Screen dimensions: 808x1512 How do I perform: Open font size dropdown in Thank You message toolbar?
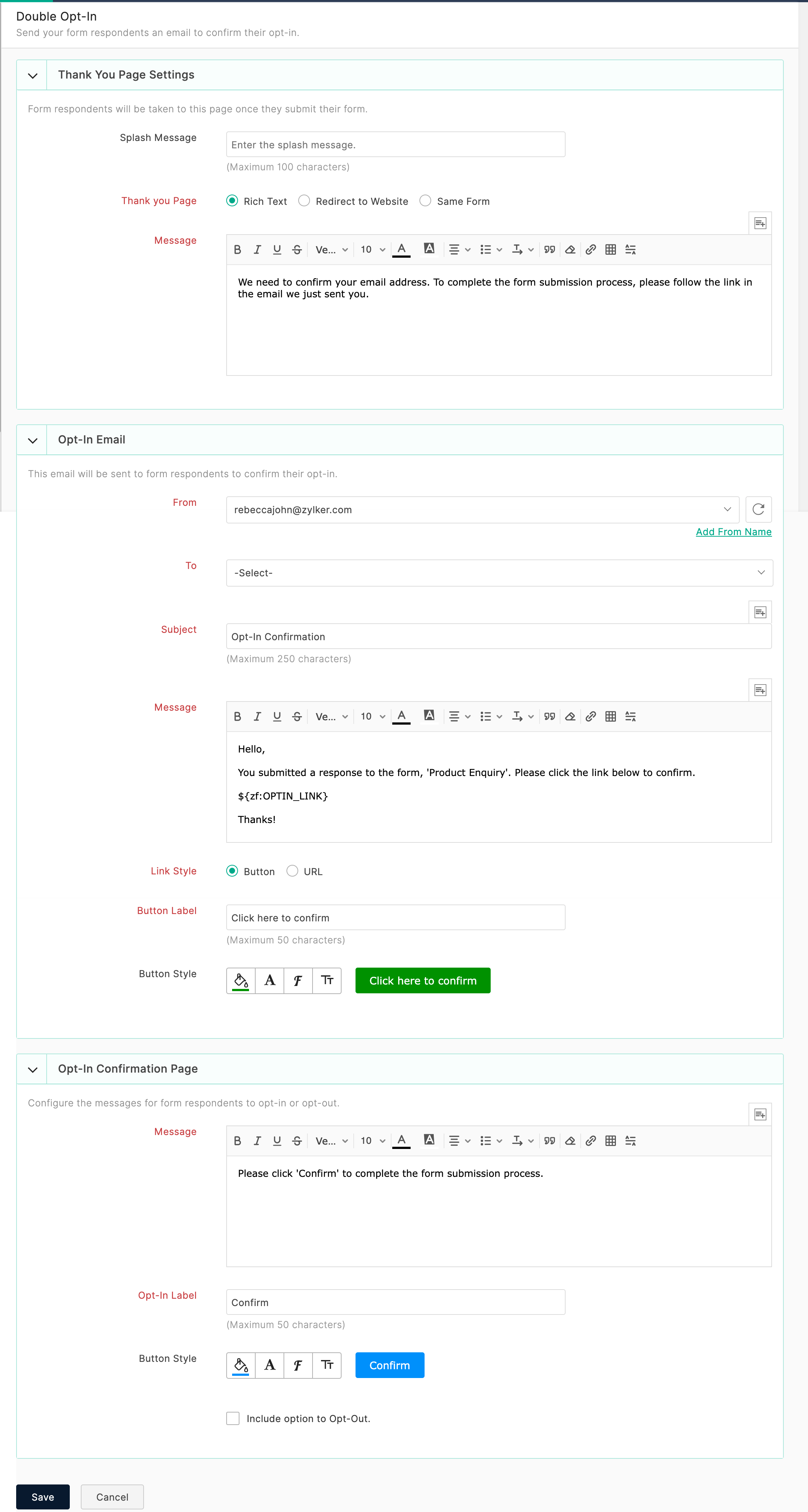click(372, 250)
